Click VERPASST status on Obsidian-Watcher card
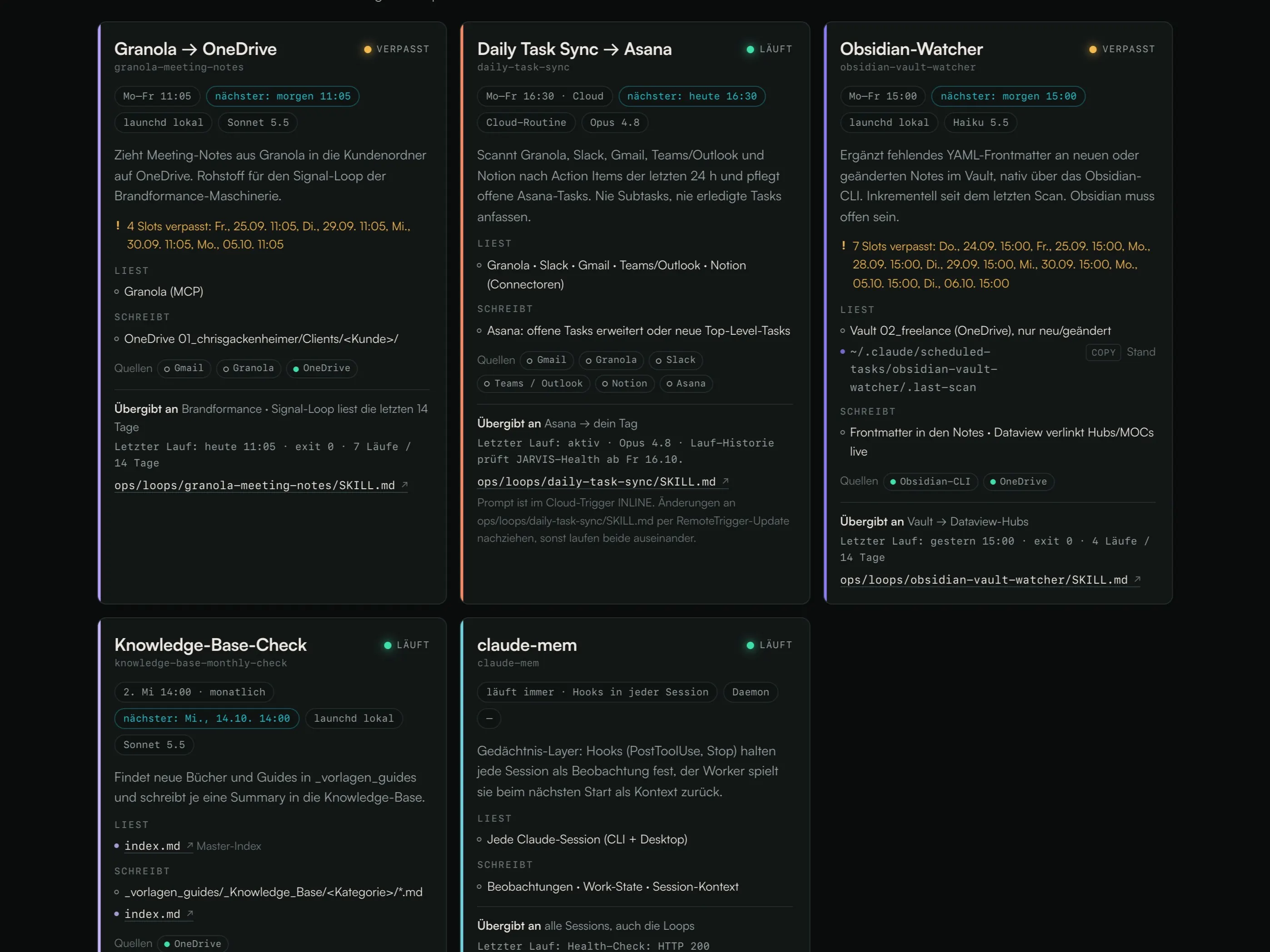 (x=1122, y=50)
